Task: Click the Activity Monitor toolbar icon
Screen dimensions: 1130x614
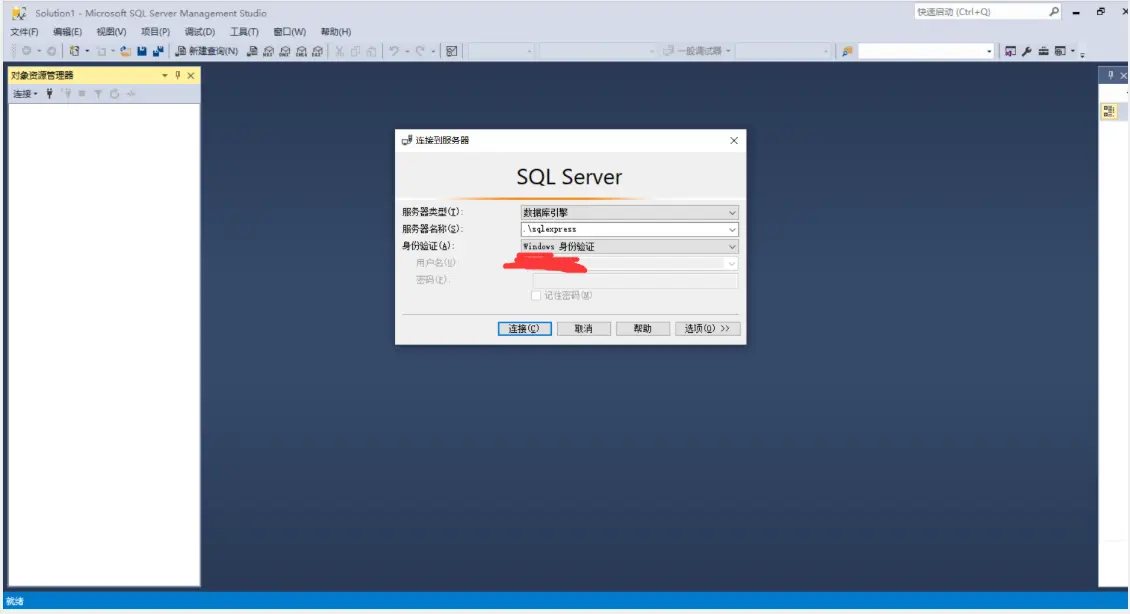Action: (x=452, y=51)
